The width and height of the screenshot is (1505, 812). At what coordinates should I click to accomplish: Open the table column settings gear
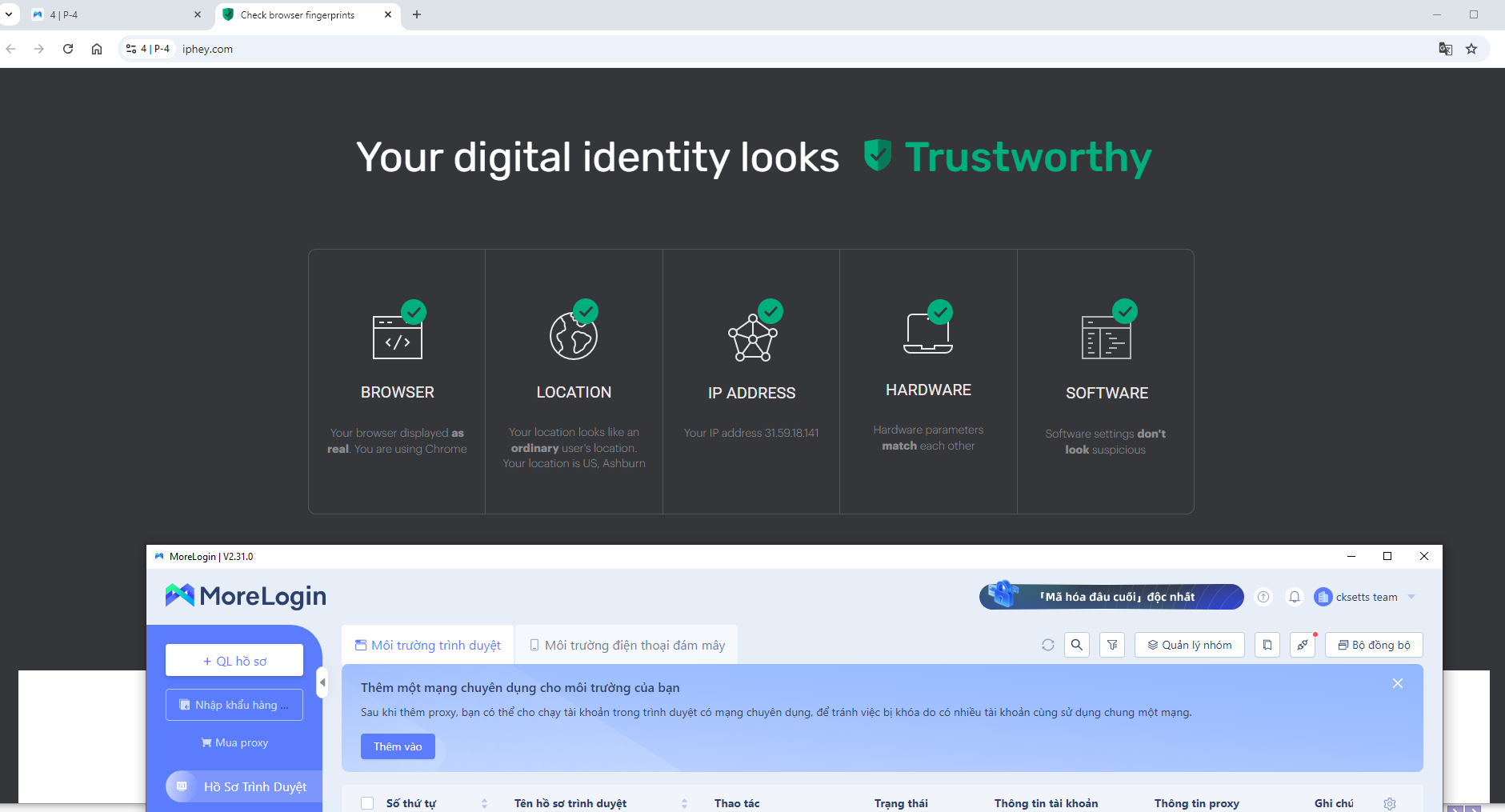point(1390,803)
